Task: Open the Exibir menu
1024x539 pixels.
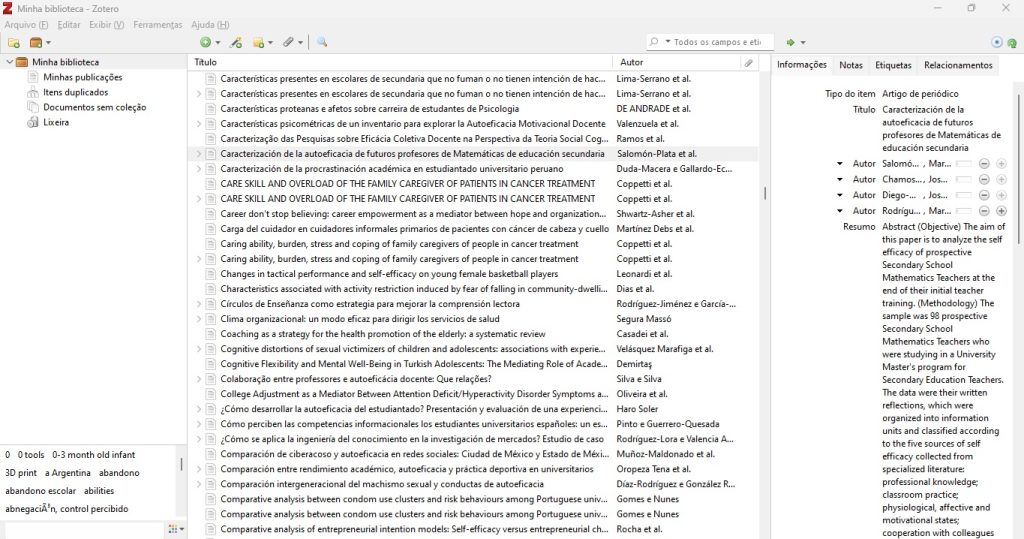Action: pos(106,25)
